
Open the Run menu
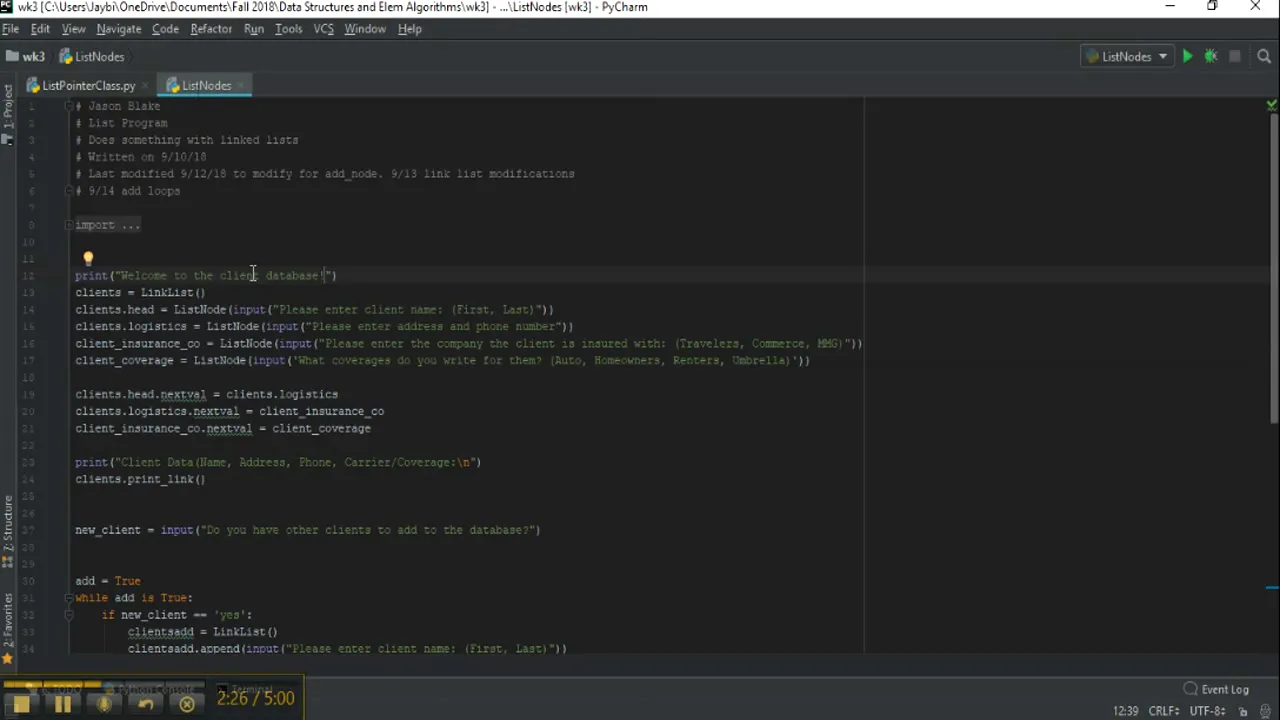(x=254, y=29)
